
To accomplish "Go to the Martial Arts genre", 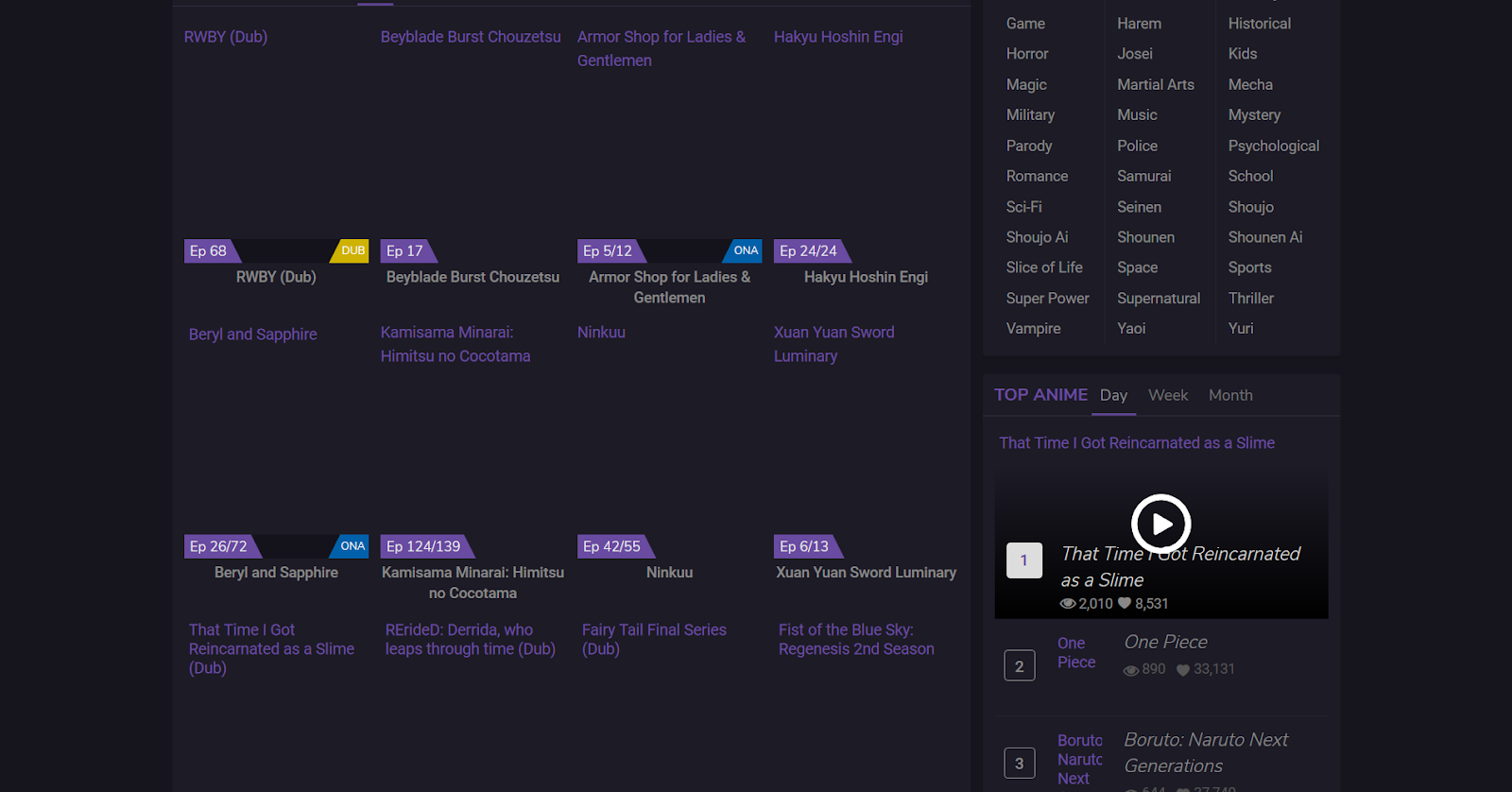I will (x=1156, y=84).
